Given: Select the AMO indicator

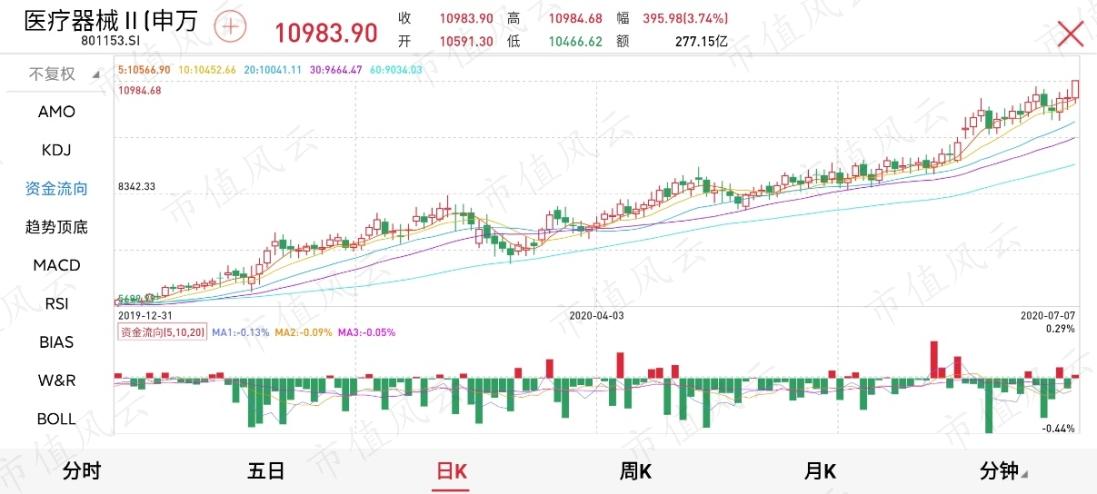Looking at the screenshot, I should coord(57,112).
